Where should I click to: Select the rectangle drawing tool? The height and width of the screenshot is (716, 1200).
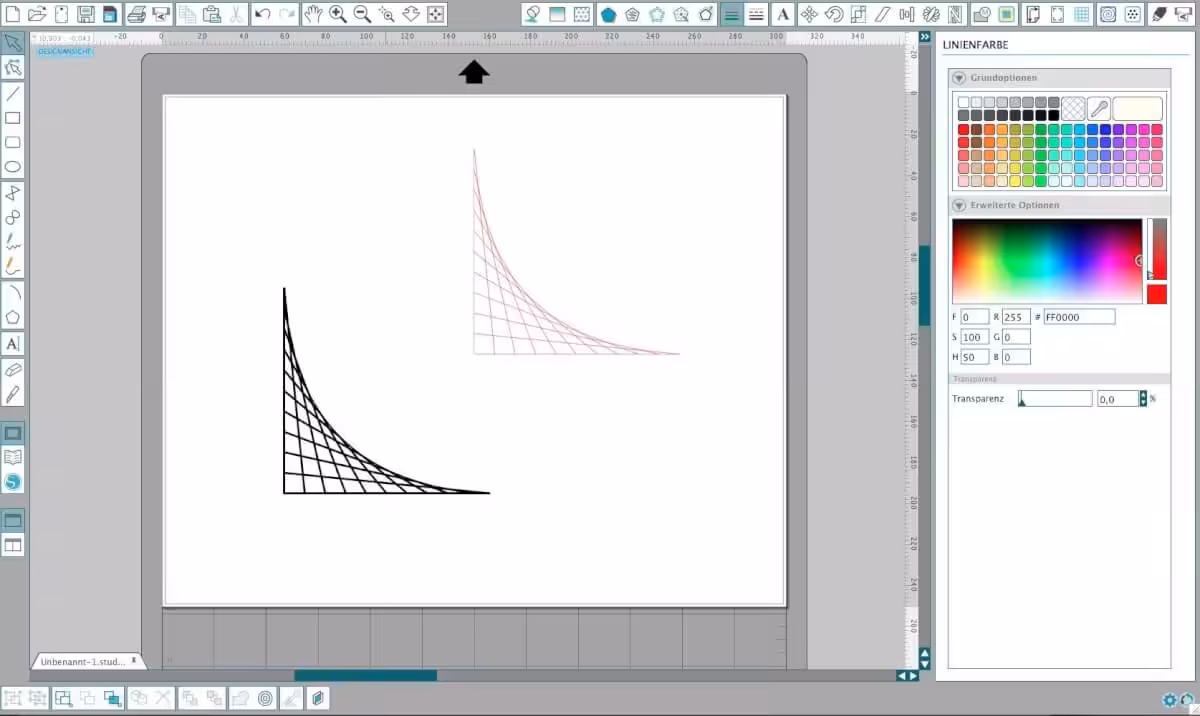pos(13,118)
